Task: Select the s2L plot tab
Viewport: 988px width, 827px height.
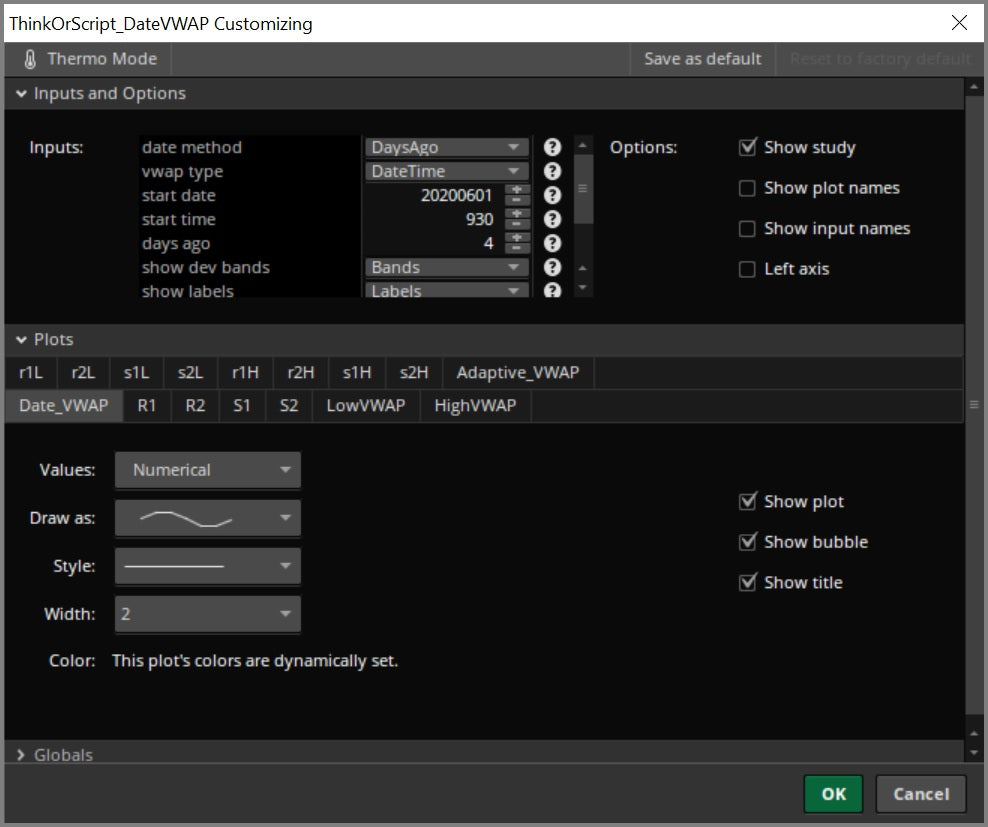Action: (190, 373)
